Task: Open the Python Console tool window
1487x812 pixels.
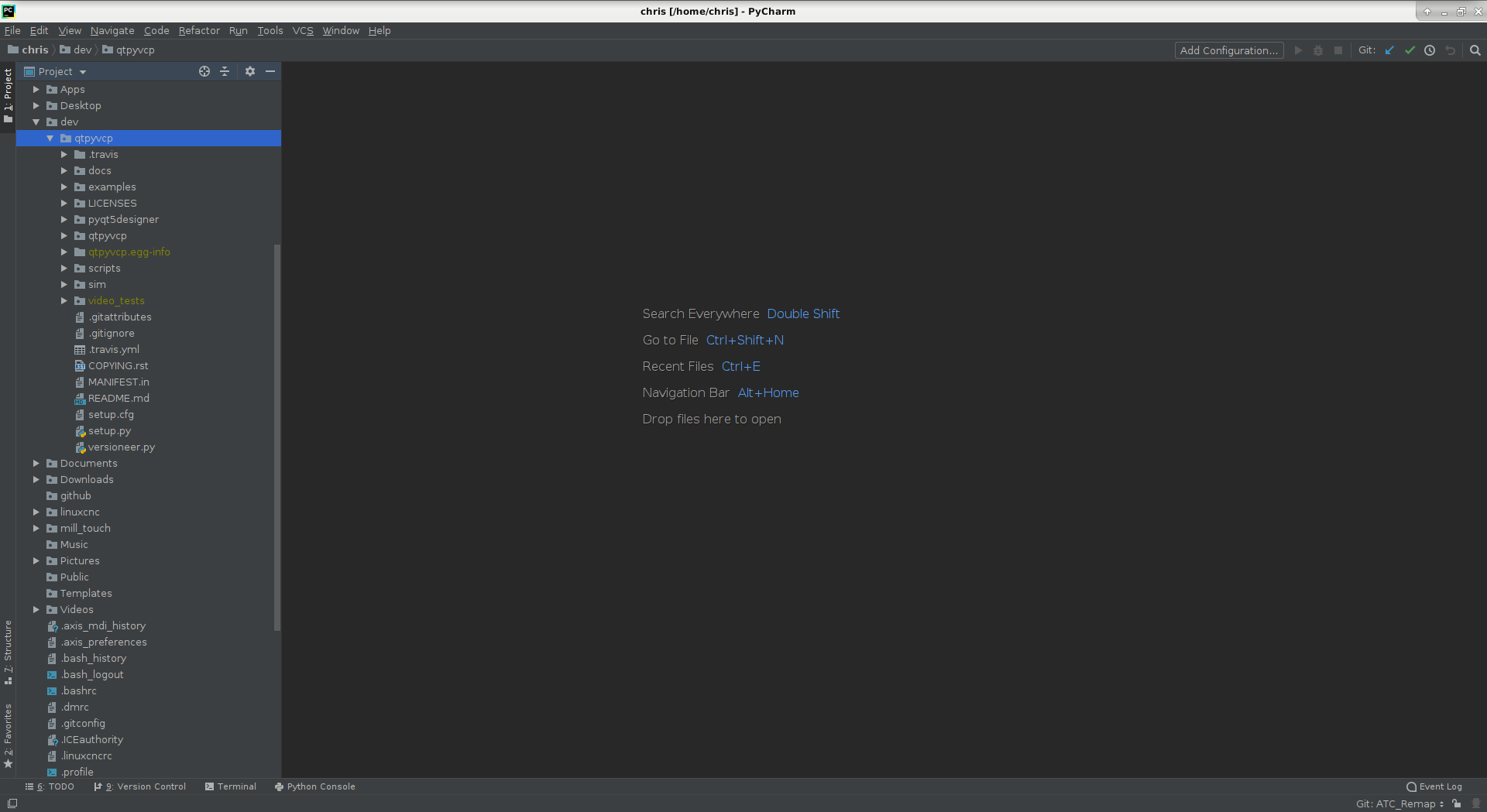Action: 315,786
